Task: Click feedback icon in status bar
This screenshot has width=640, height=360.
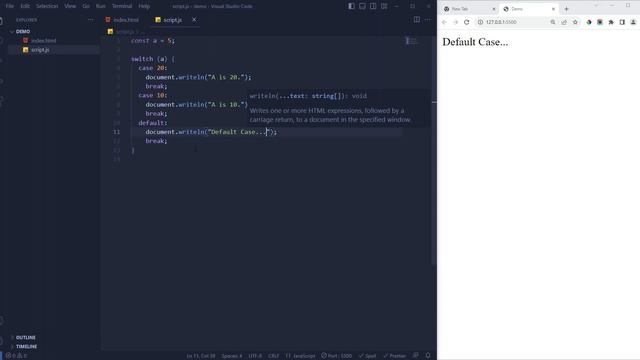Action: click(416, 356)
